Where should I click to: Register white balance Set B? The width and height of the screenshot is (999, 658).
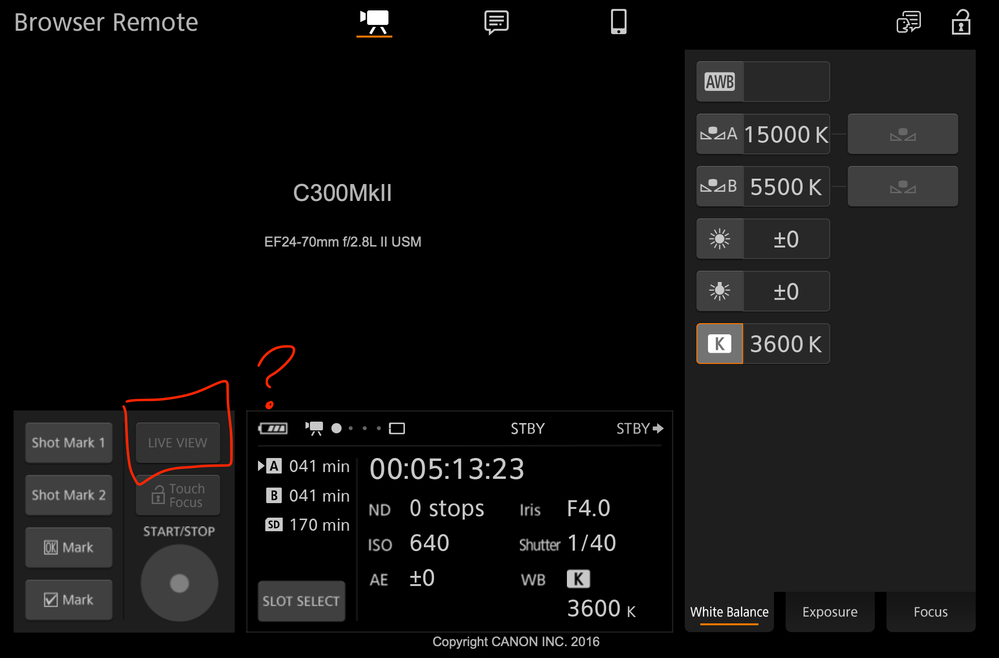(901, 186)
